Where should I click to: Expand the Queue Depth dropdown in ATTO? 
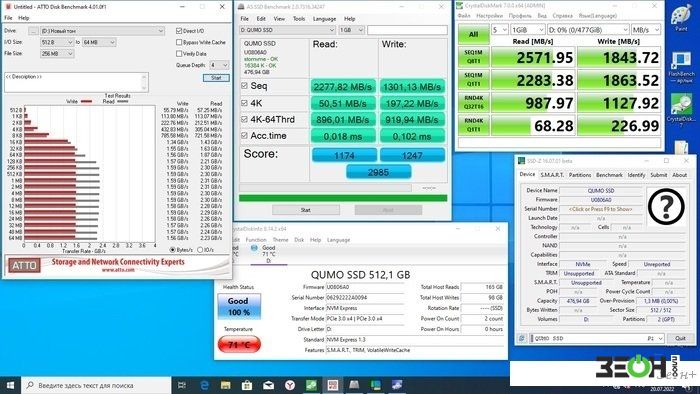(219, 65)
